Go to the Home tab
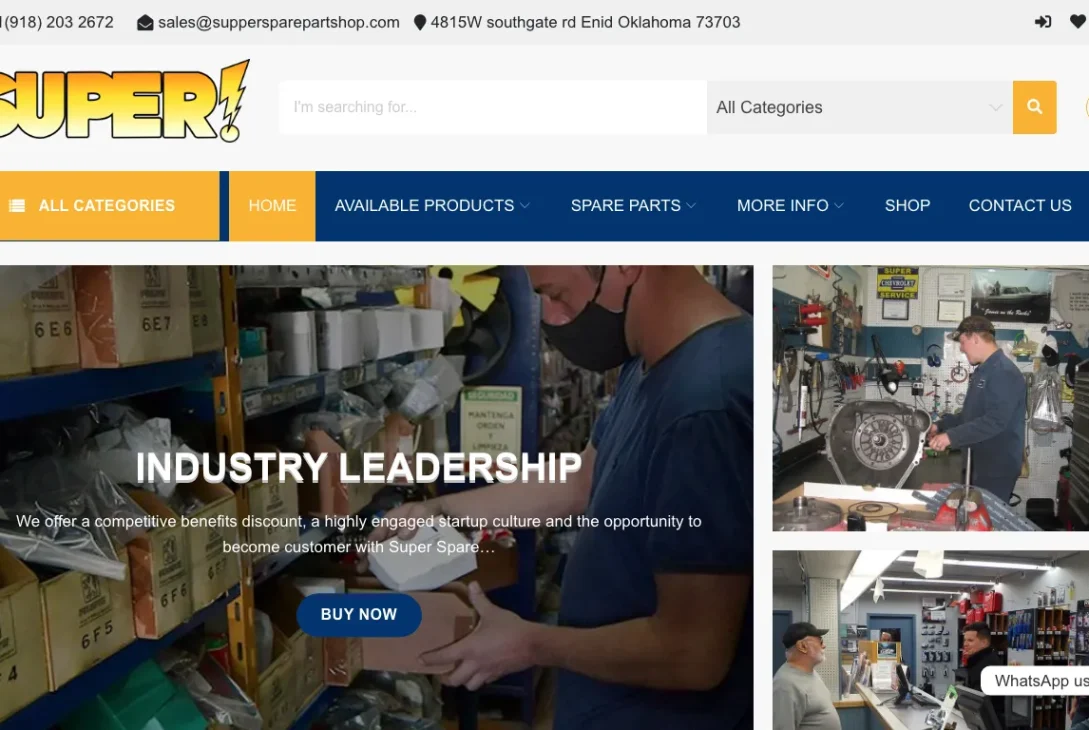The image size is (1089, 730). click(x=272, y=206)
